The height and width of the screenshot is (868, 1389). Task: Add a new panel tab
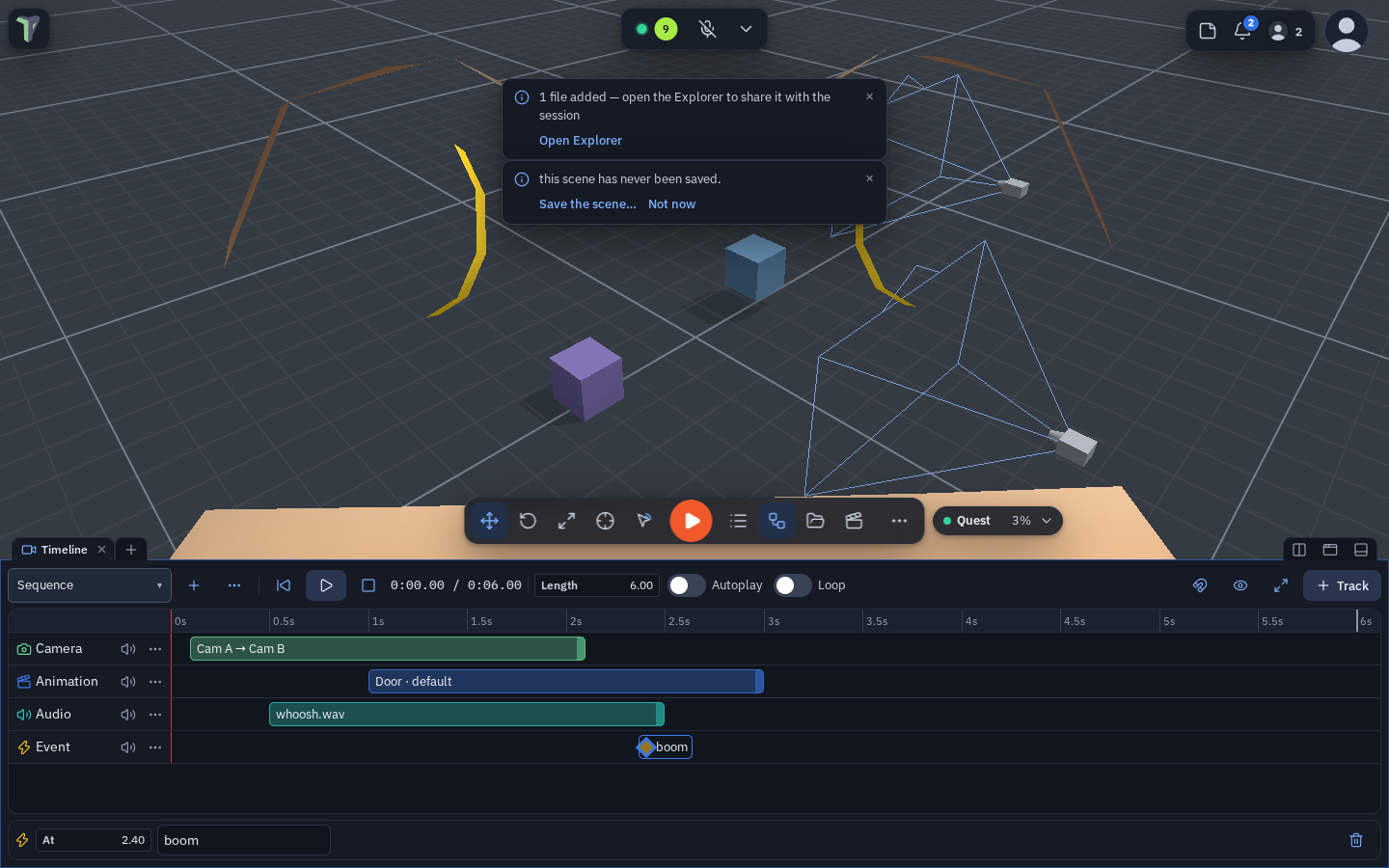point(131,550)
